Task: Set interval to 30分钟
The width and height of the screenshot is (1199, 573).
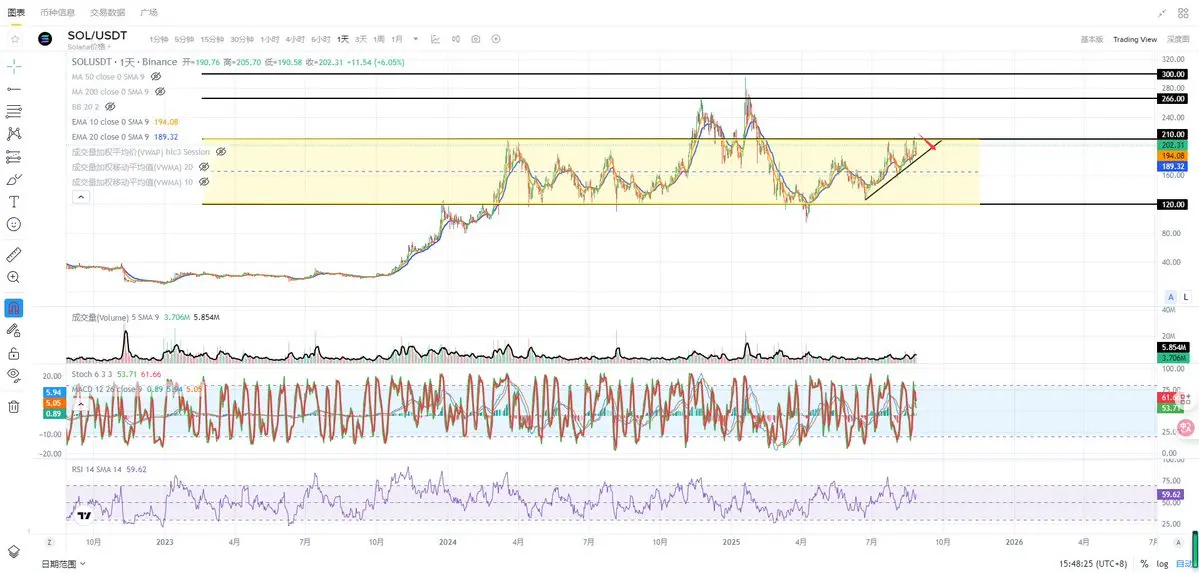Action: tap(242, 39)
